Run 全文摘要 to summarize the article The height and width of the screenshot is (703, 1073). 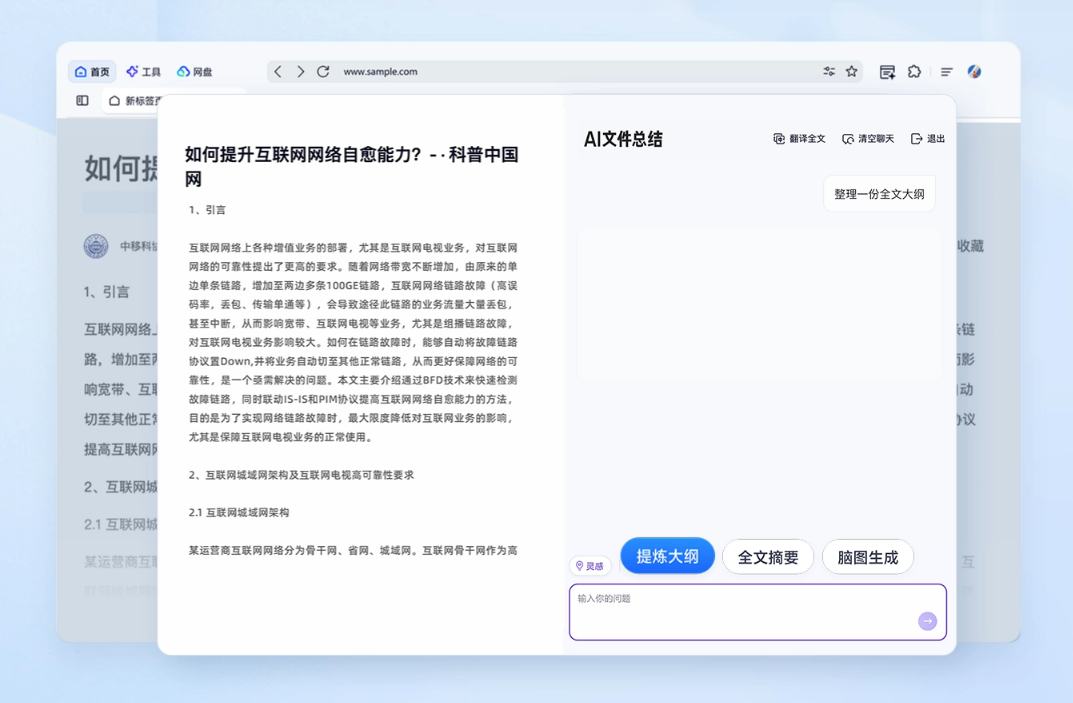[x=767, y=557]
